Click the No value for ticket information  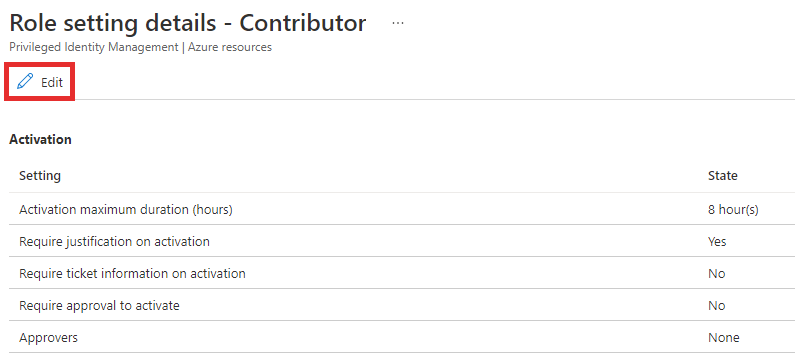coord(716,274)
